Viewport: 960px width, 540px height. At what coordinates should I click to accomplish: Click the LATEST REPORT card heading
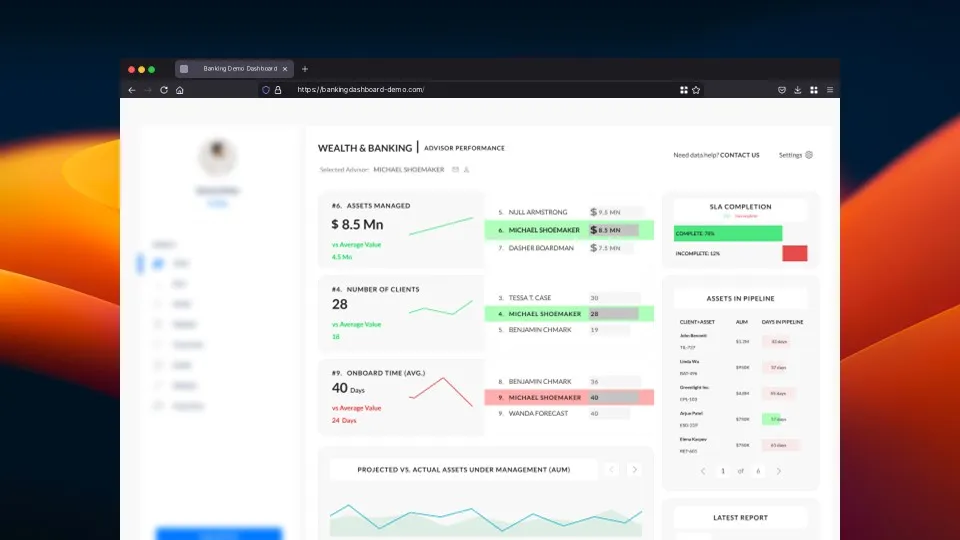(740, 518)
